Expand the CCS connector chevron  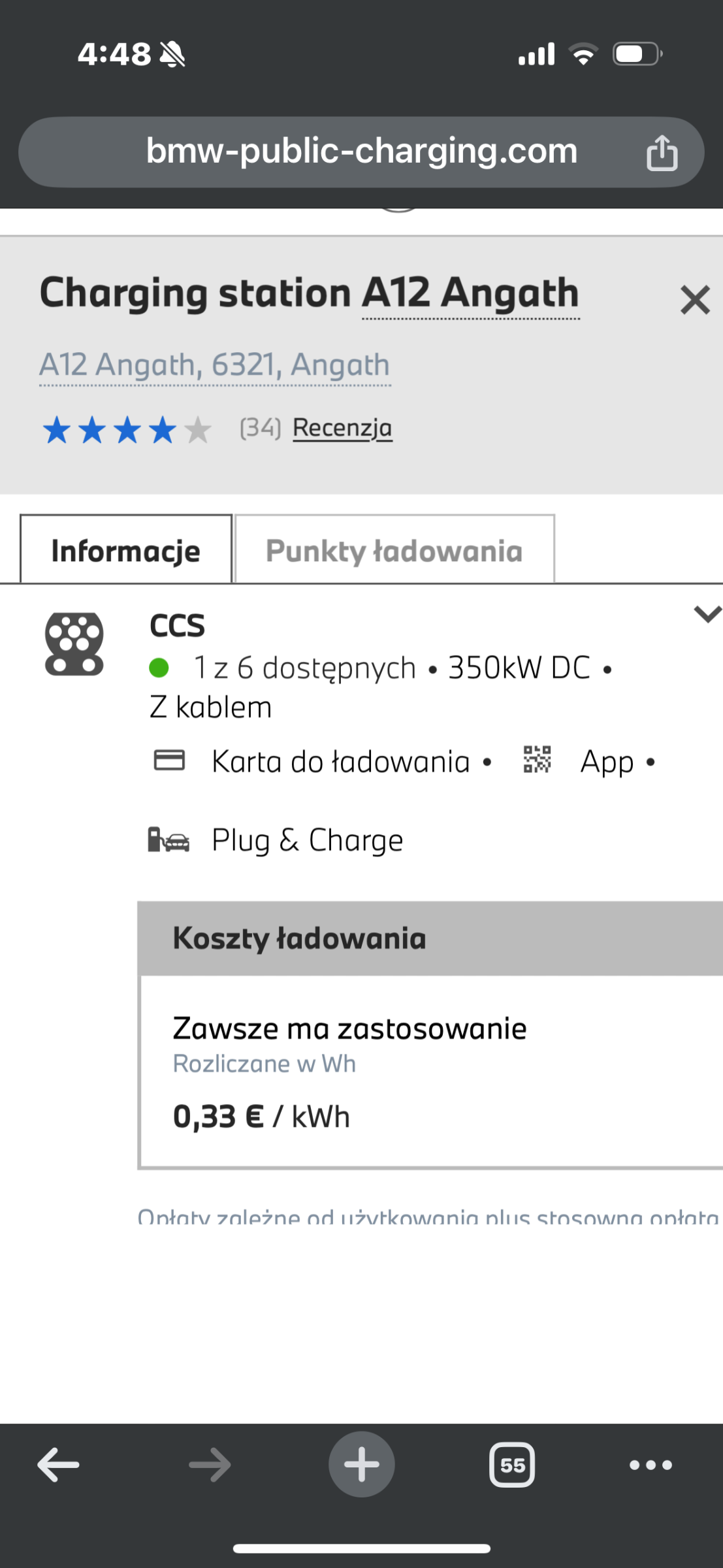pyautogui.click(x=707, y=615)
